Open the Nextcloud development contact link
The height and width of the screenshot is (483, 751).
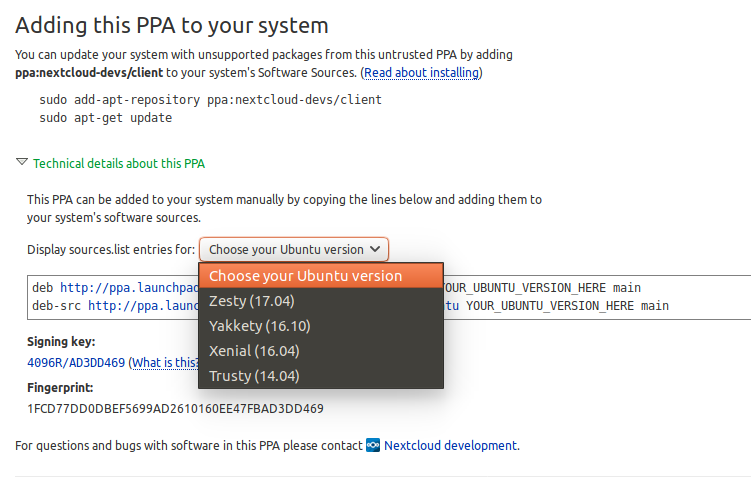click(450, 445)
